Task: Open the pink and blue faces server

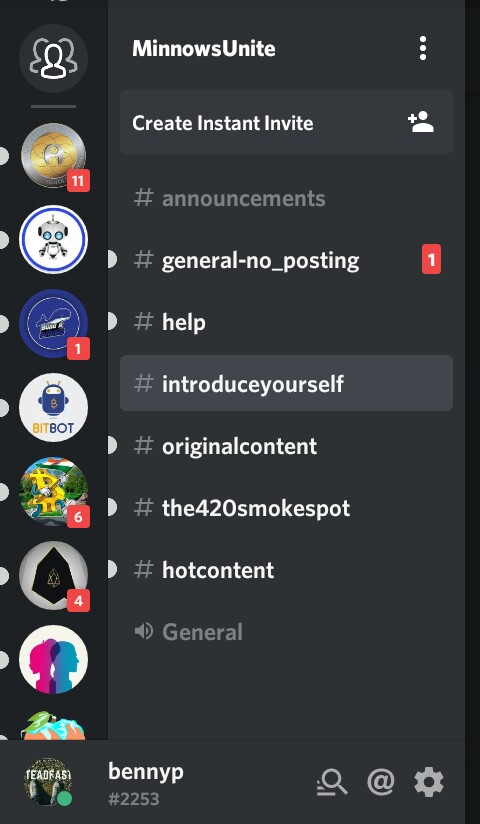Action: coord(53,660)
